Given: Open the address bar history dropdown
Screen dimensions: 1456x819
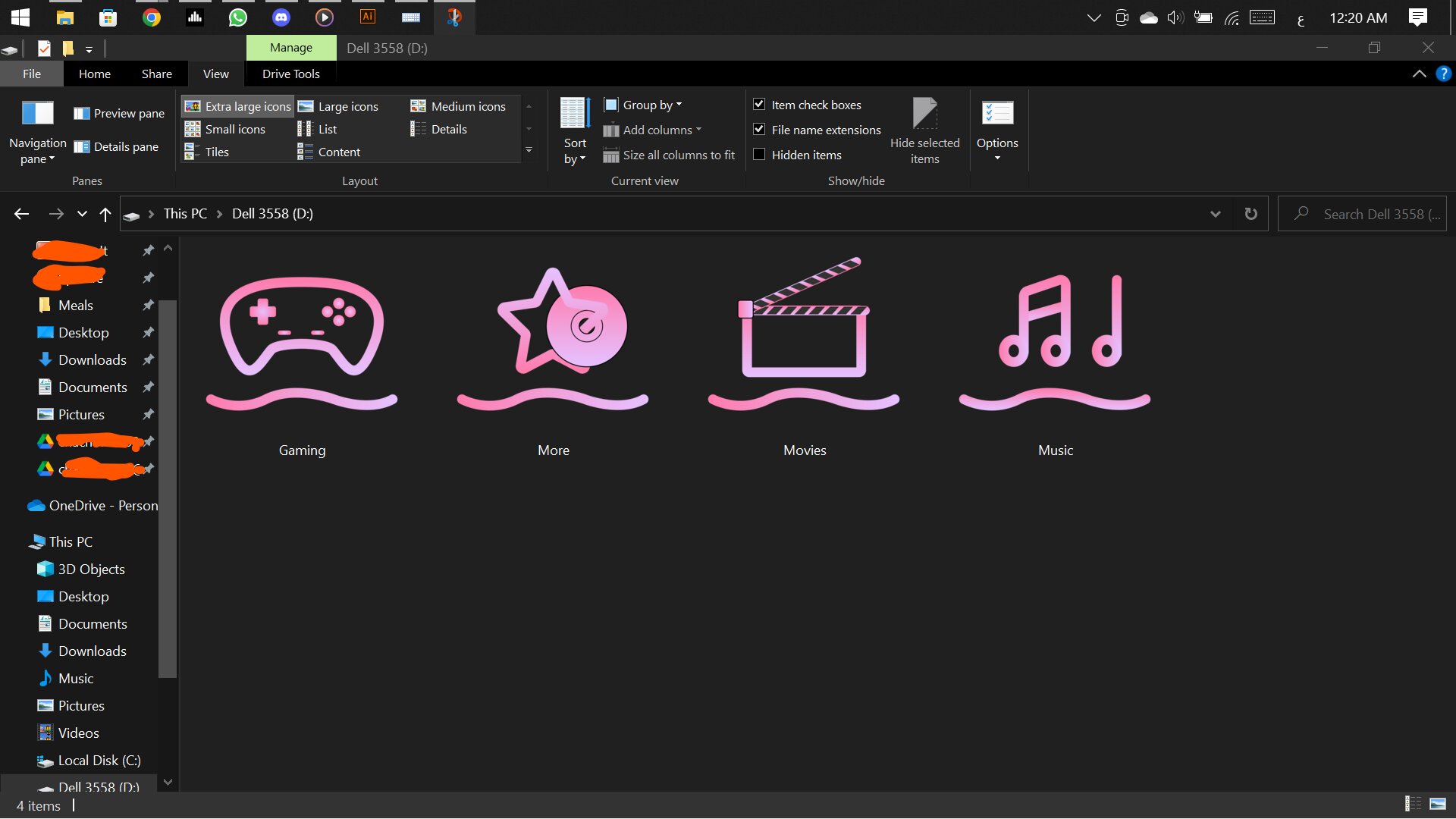Looking at the screenshot, I should pyautogui.click(x=1216, y=213).
